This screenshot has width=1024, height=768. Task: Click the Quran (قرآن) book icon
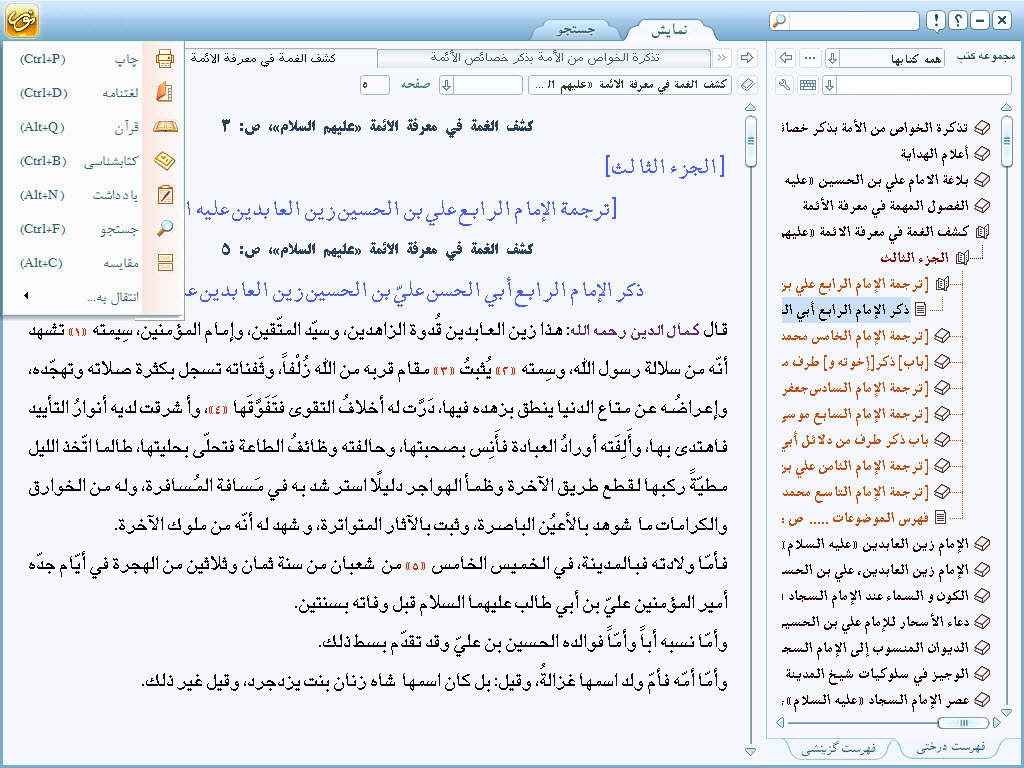(x=164, y=127)
